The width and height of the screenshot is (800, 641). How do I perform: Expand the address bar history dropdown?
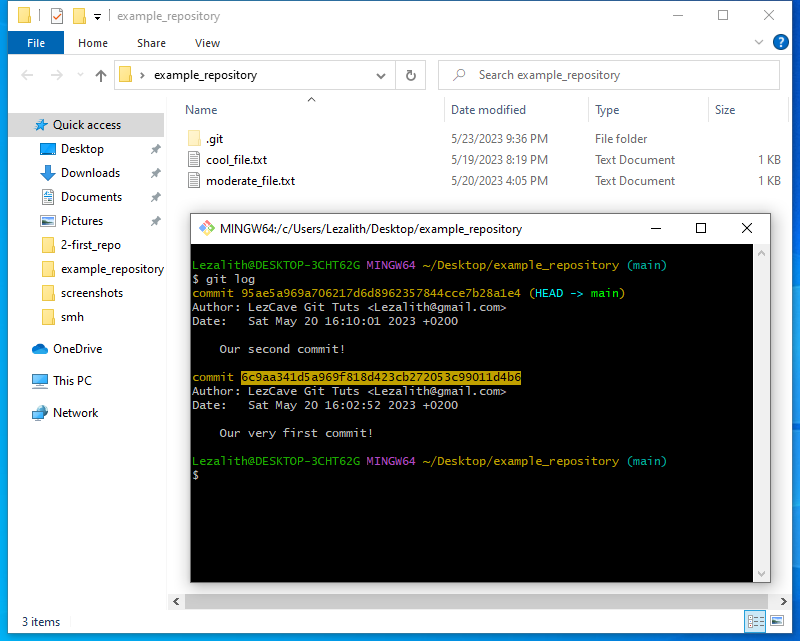click(x=380, y=75)
